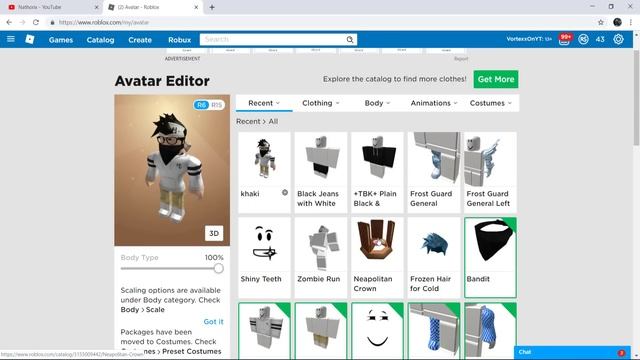Bookmark page with star icon
Screen dimensions: 640x360
tap(601, 22)
